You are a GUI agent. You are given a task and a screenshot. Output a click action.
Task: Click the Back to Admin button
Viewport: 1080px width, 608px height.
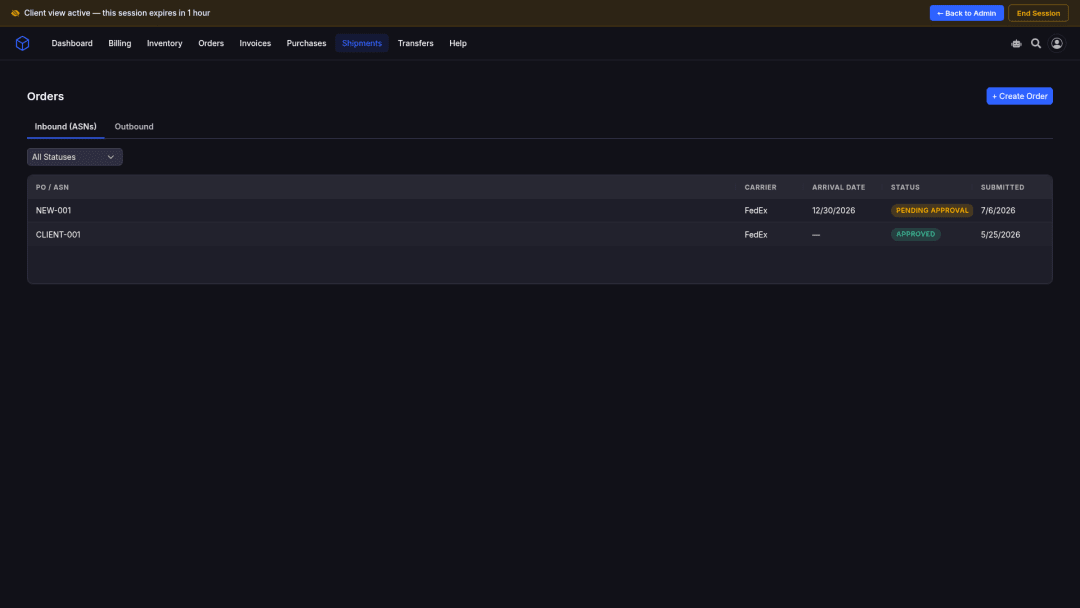pos(966,13)
